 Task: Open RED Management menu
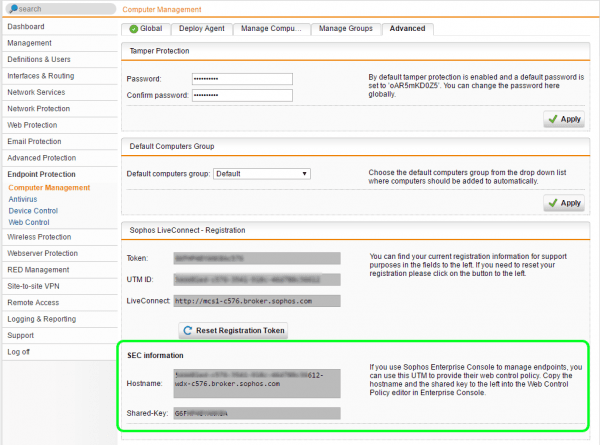click(x=60, y=270)
